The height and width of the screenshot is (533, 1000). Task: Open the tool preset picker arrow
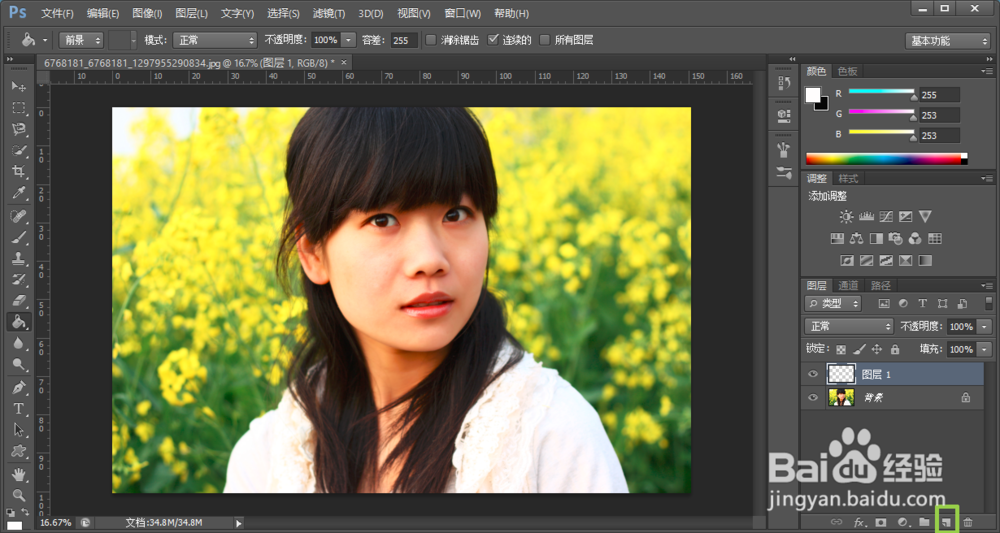click(45, 40)
